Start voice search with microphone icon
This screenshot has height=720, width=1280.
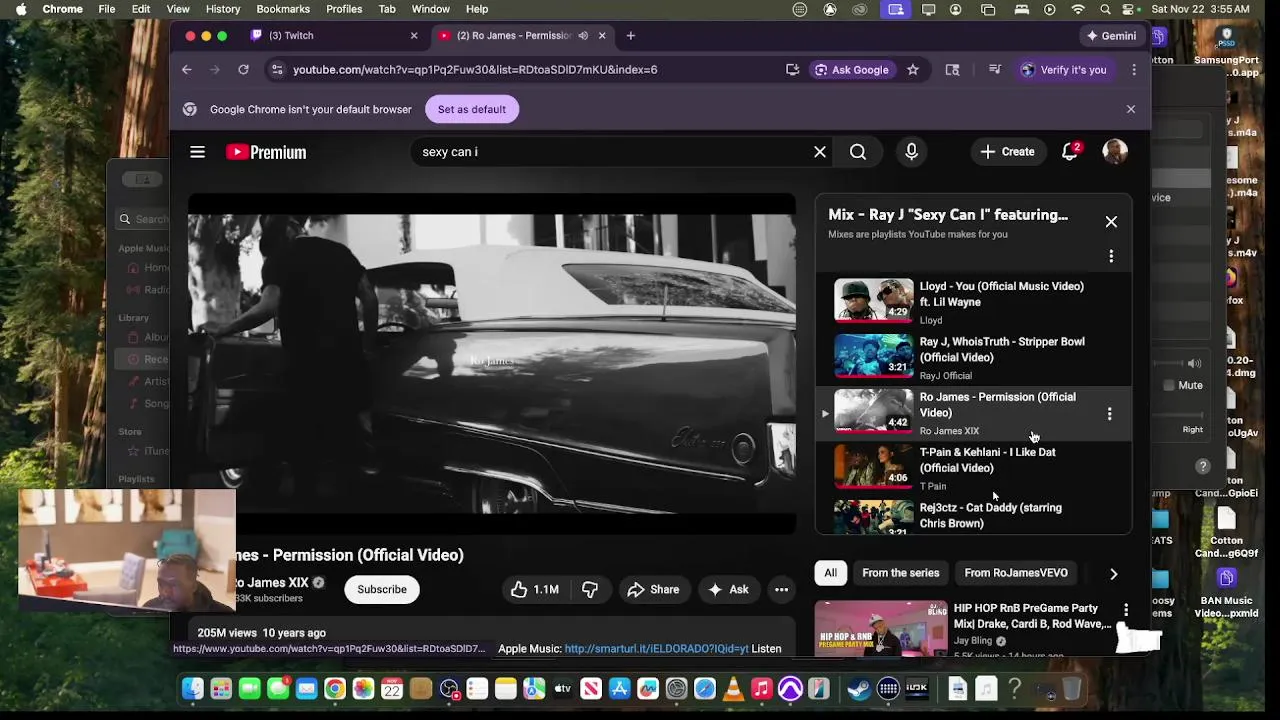point(911,152)
